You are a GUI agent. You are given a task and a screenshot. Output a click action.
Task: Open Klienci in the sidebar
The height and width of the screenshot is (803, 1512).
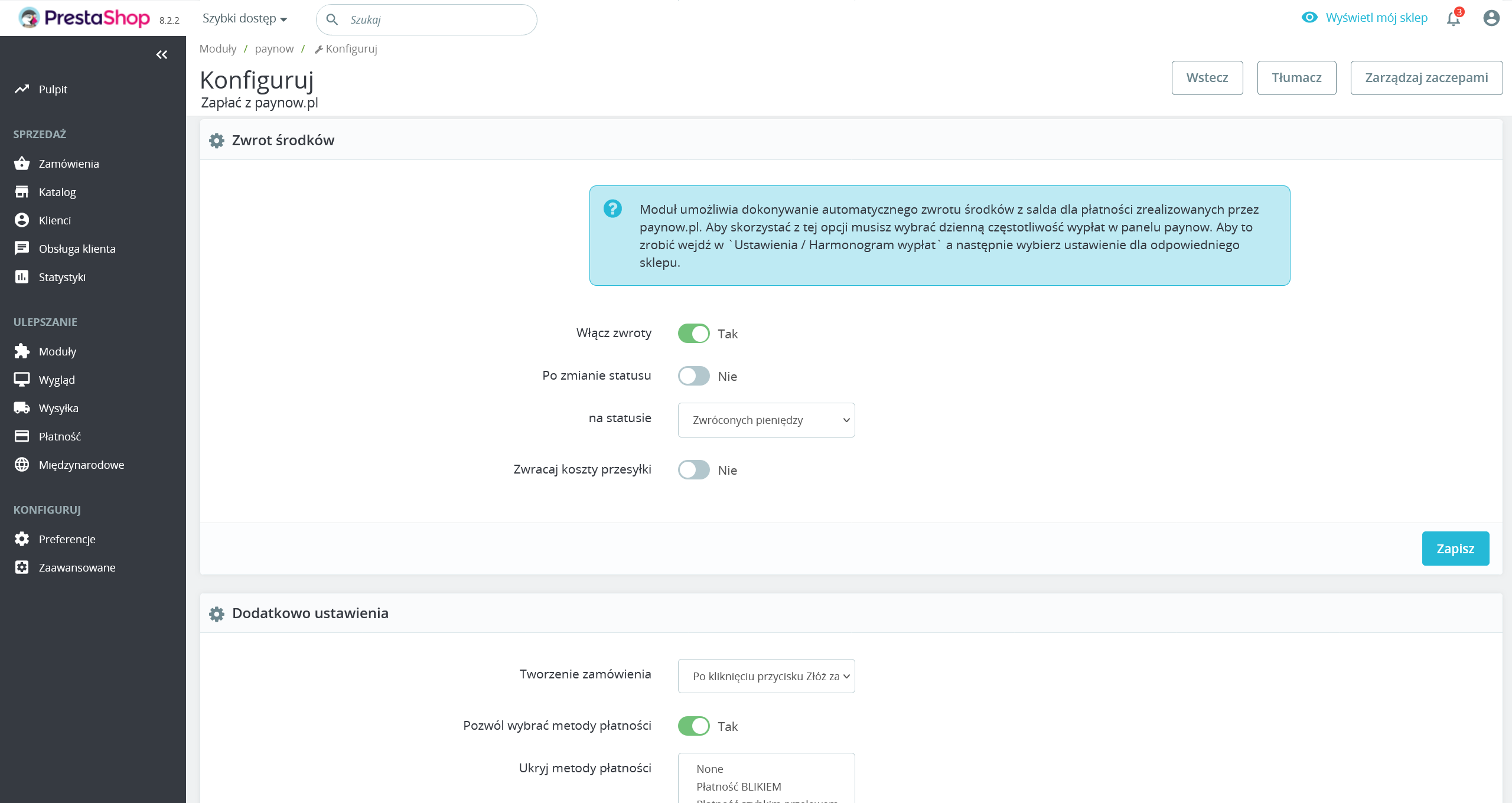click(x=56, y=220)
